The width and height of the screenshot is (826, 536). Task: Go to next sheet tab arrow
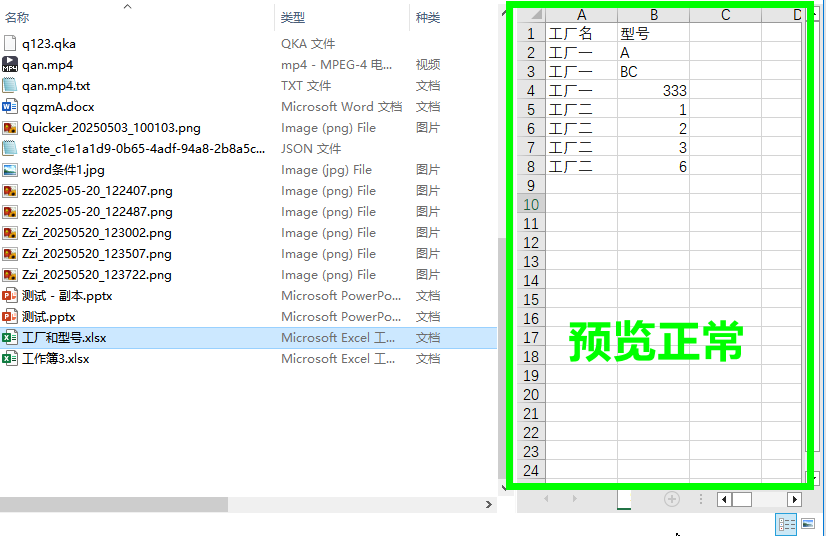click(x=575, y=499)
